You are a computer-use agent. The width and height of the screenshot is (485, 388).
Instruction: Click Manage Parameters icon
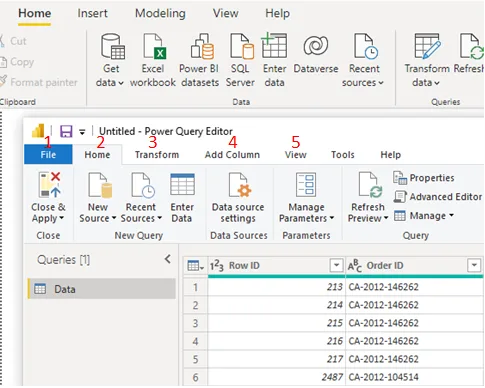pos(306,185)
